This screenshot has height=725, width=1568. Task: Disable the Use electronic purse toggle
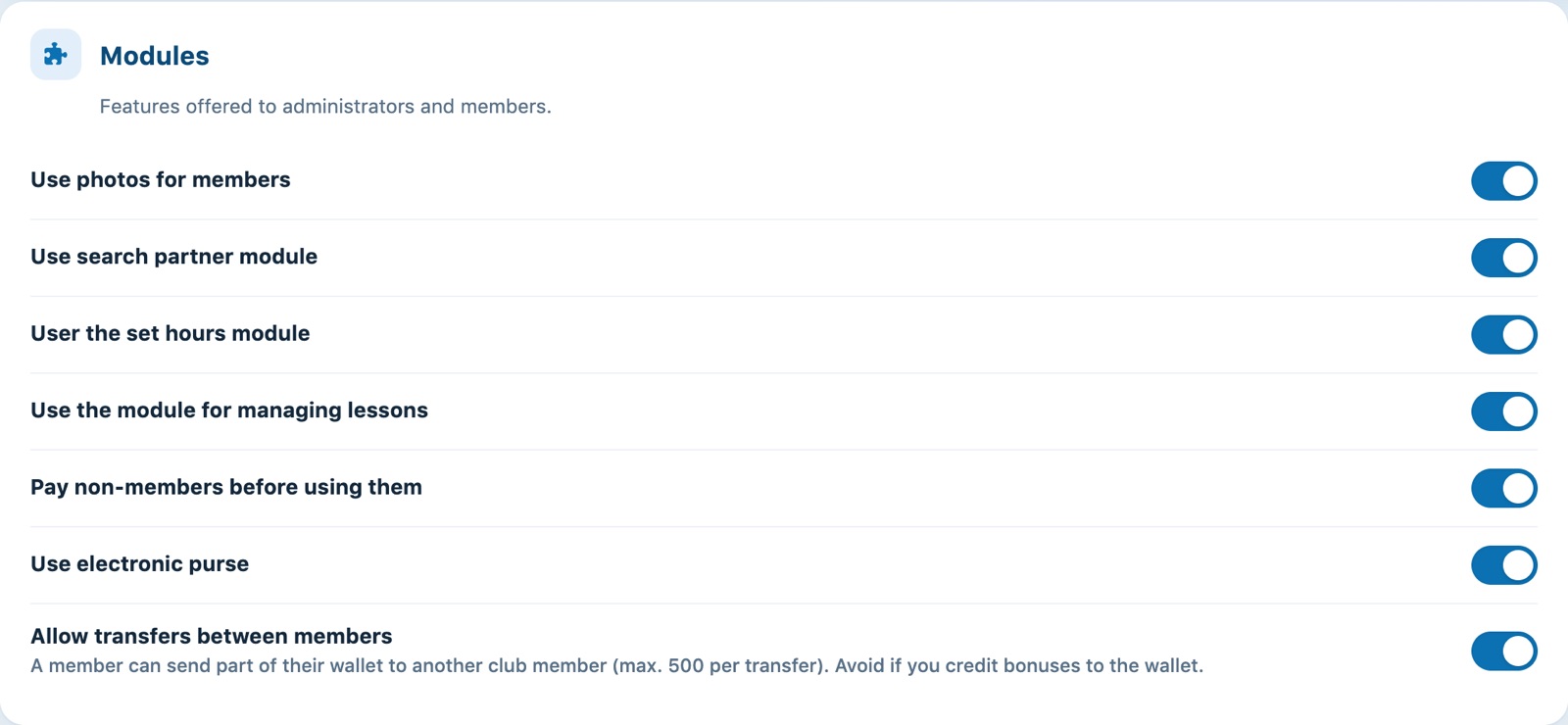pos(1503,565)
